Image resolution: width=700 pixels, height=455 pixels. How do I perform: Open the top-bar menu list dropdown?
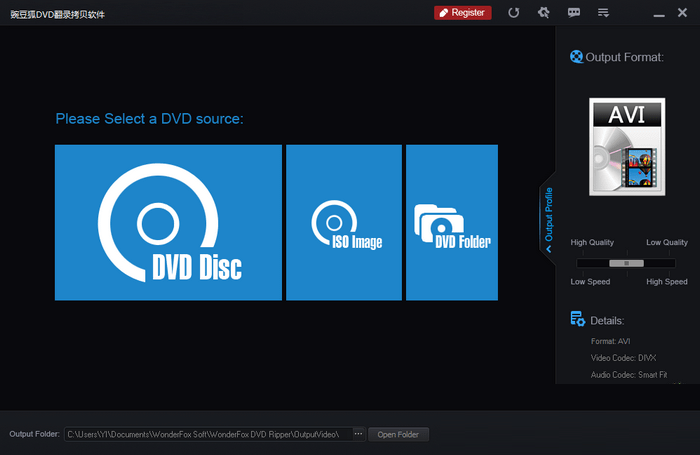pos(603,13)
